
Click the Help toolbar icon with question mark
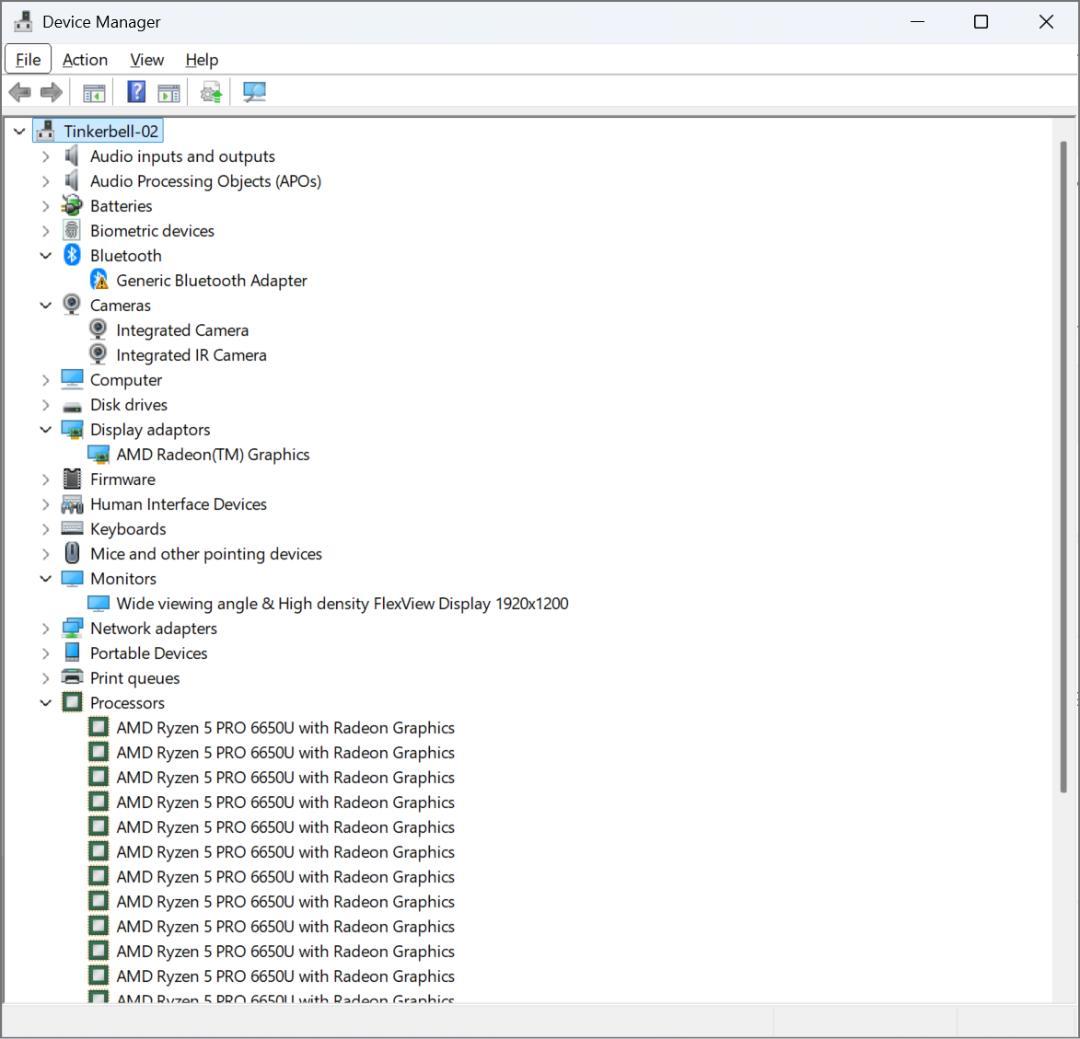tap(137, 92)
